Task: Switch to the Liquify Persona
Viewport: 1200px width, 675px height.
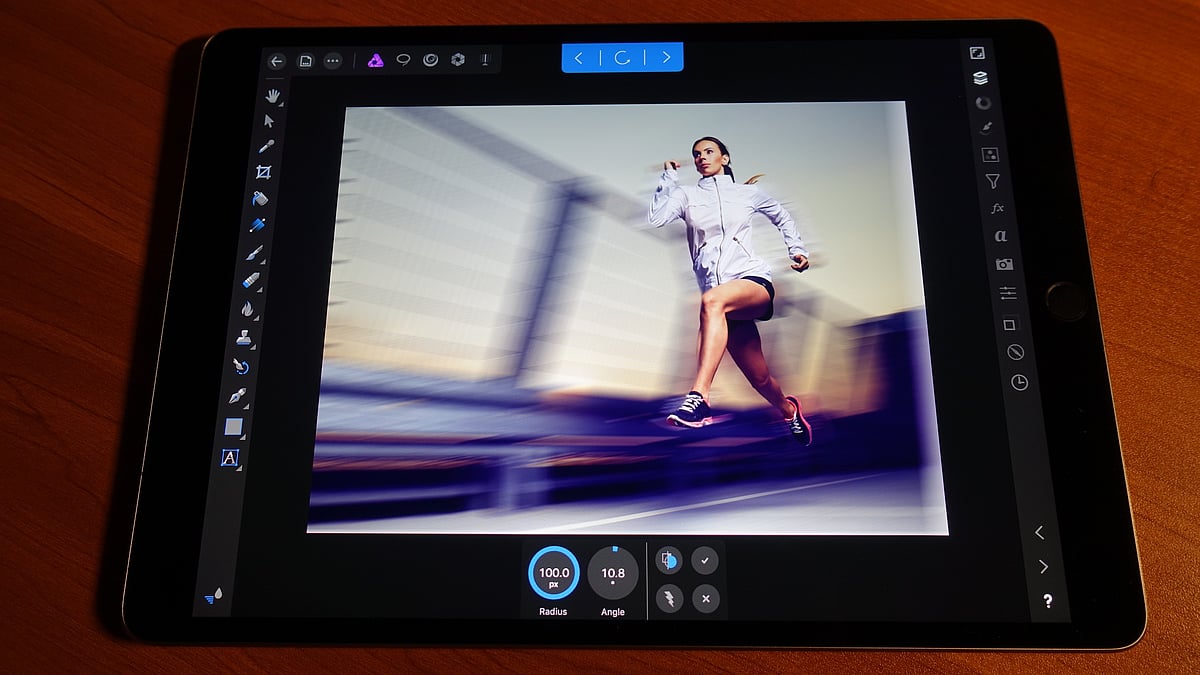Action: click(x=430, y=60)
